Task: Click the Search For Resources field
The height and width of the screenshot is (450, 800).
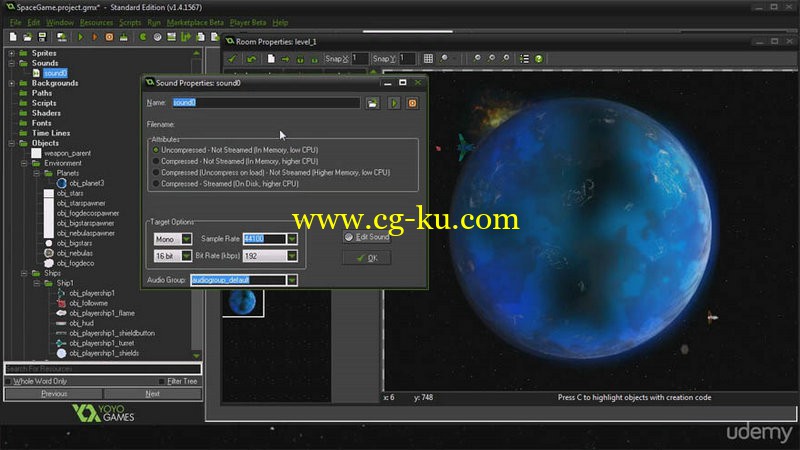Action: pos(103,368)
